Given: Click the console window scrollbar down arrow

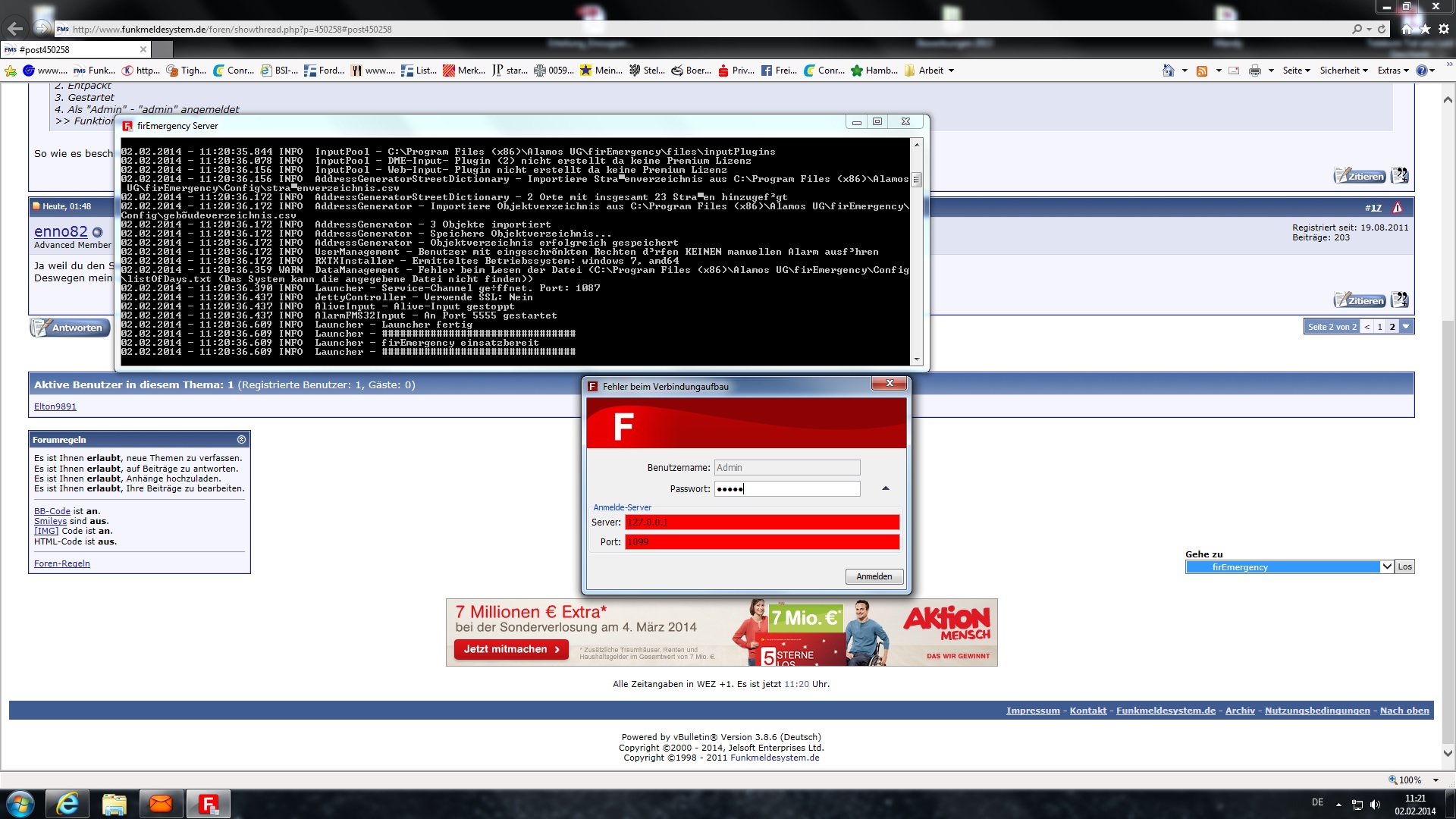Looking at the screenshot, I should click(x=917, y=359).
